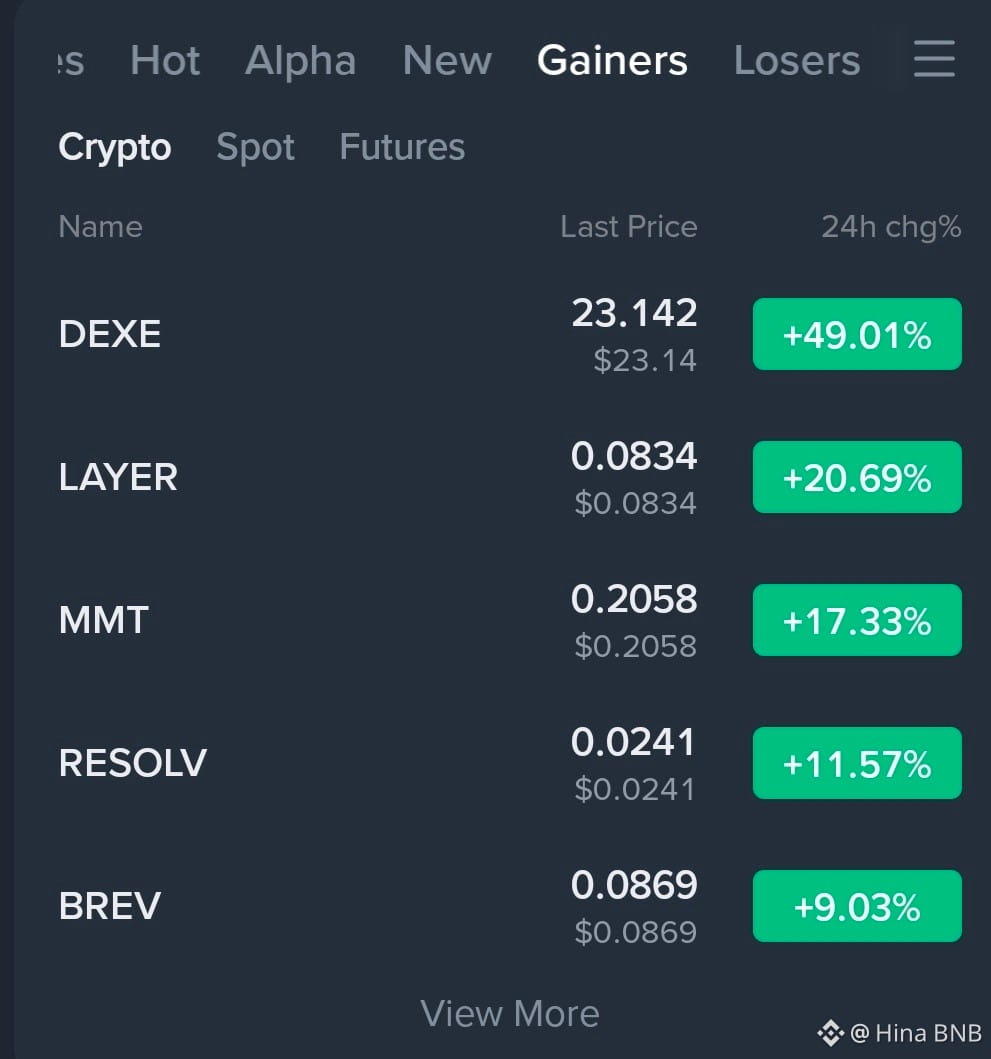Switch to the Hot tab

(x=165, y=60)
